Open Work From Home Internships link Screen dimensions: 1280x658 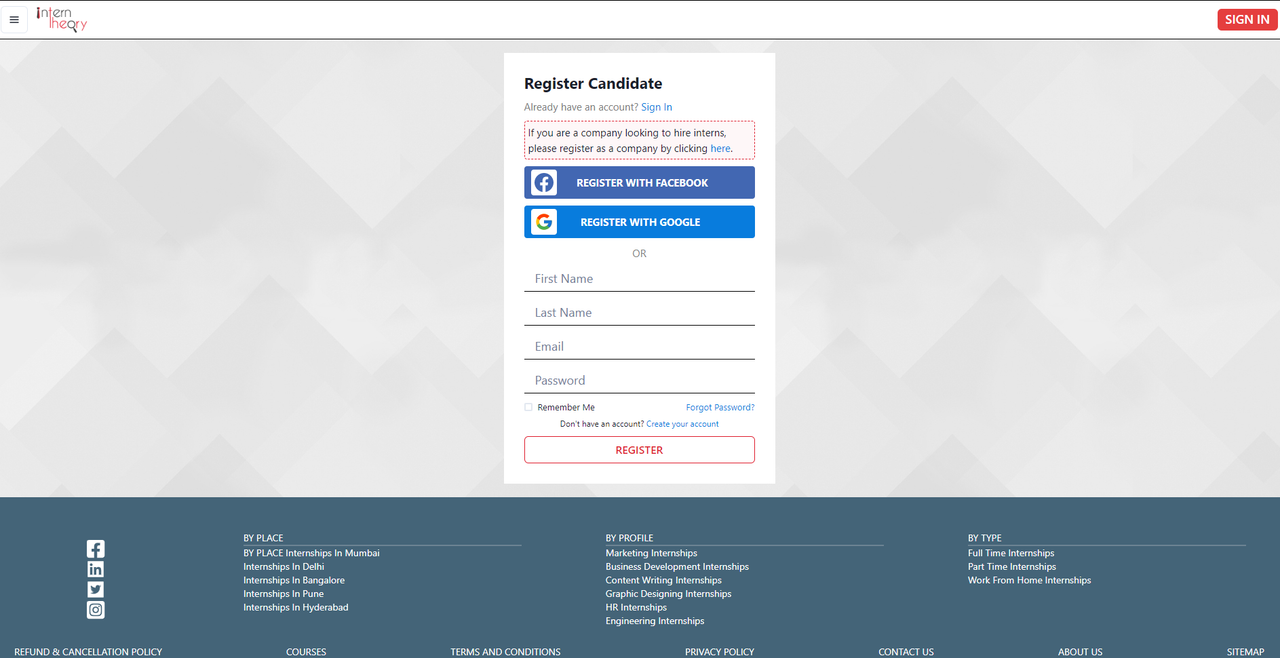(x=1029, y=580)
